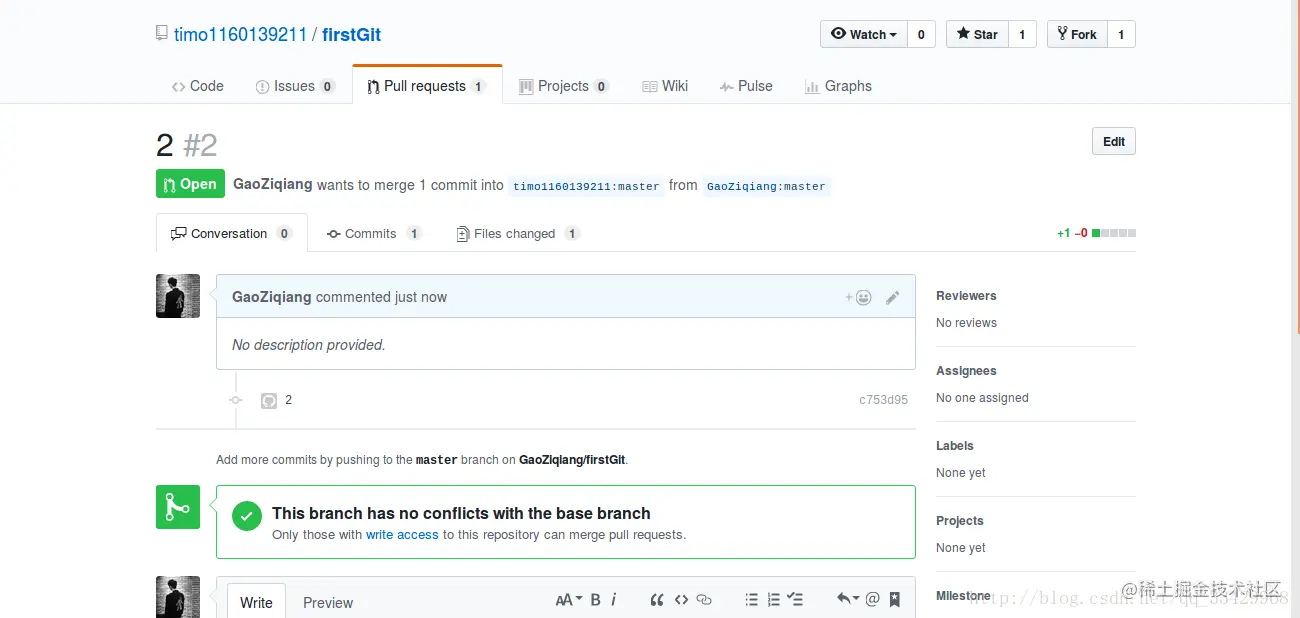Switch to the Files changed tab

pos(515,234)
